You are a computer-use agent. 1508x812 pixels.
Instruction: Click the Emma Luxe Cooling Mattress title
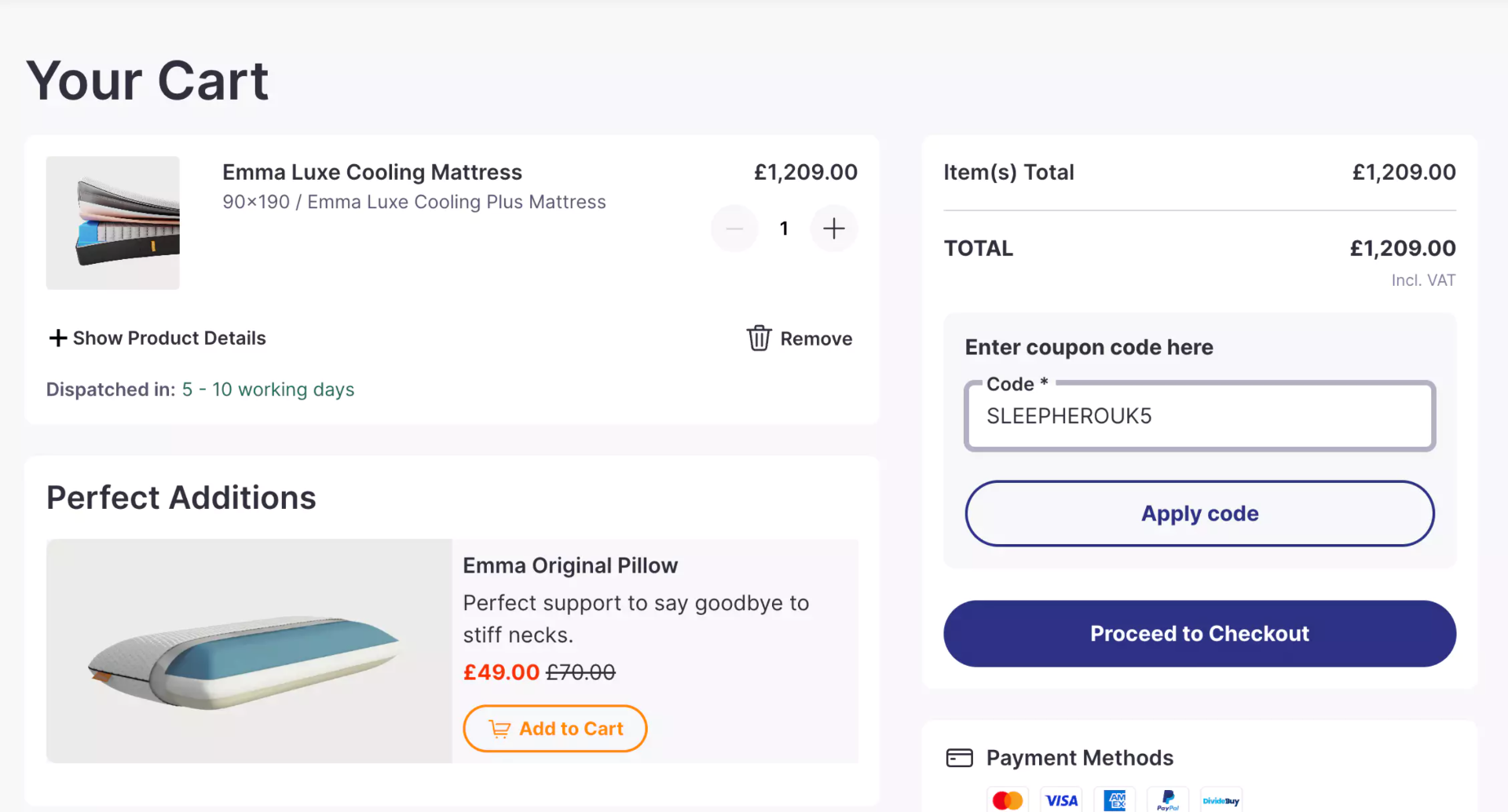(372, 172)
